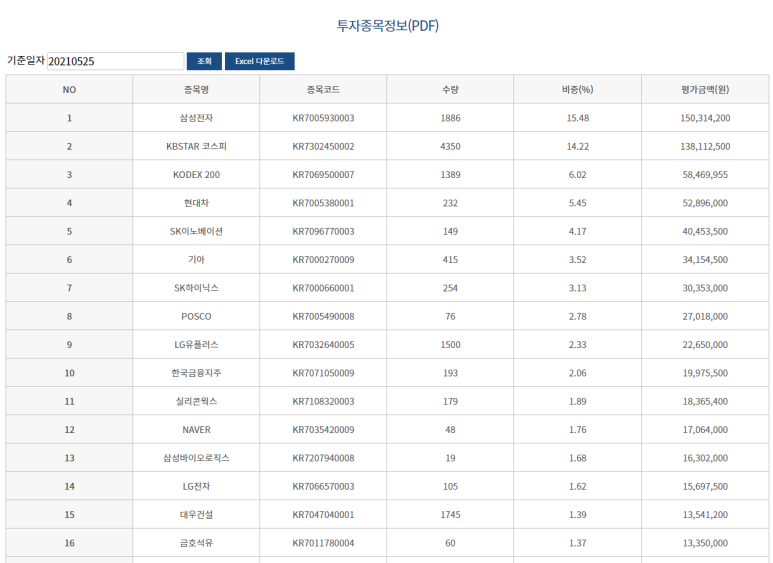Screen dimensions: 773x563
Task: Click the 1.37 weight percentage cell
Action: tap(578, 543)
